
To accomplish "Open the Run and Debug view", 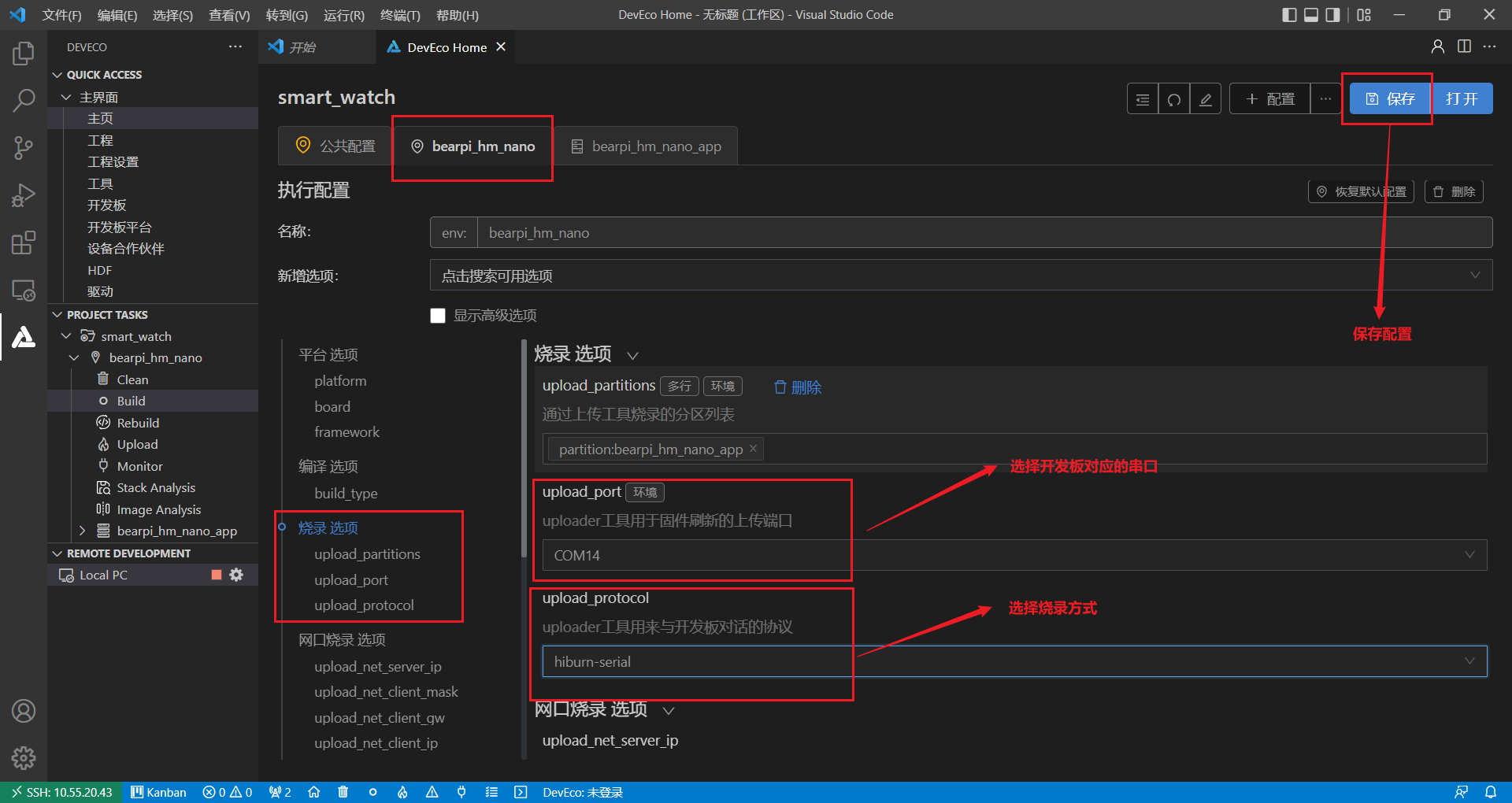I will coord(24,195).
